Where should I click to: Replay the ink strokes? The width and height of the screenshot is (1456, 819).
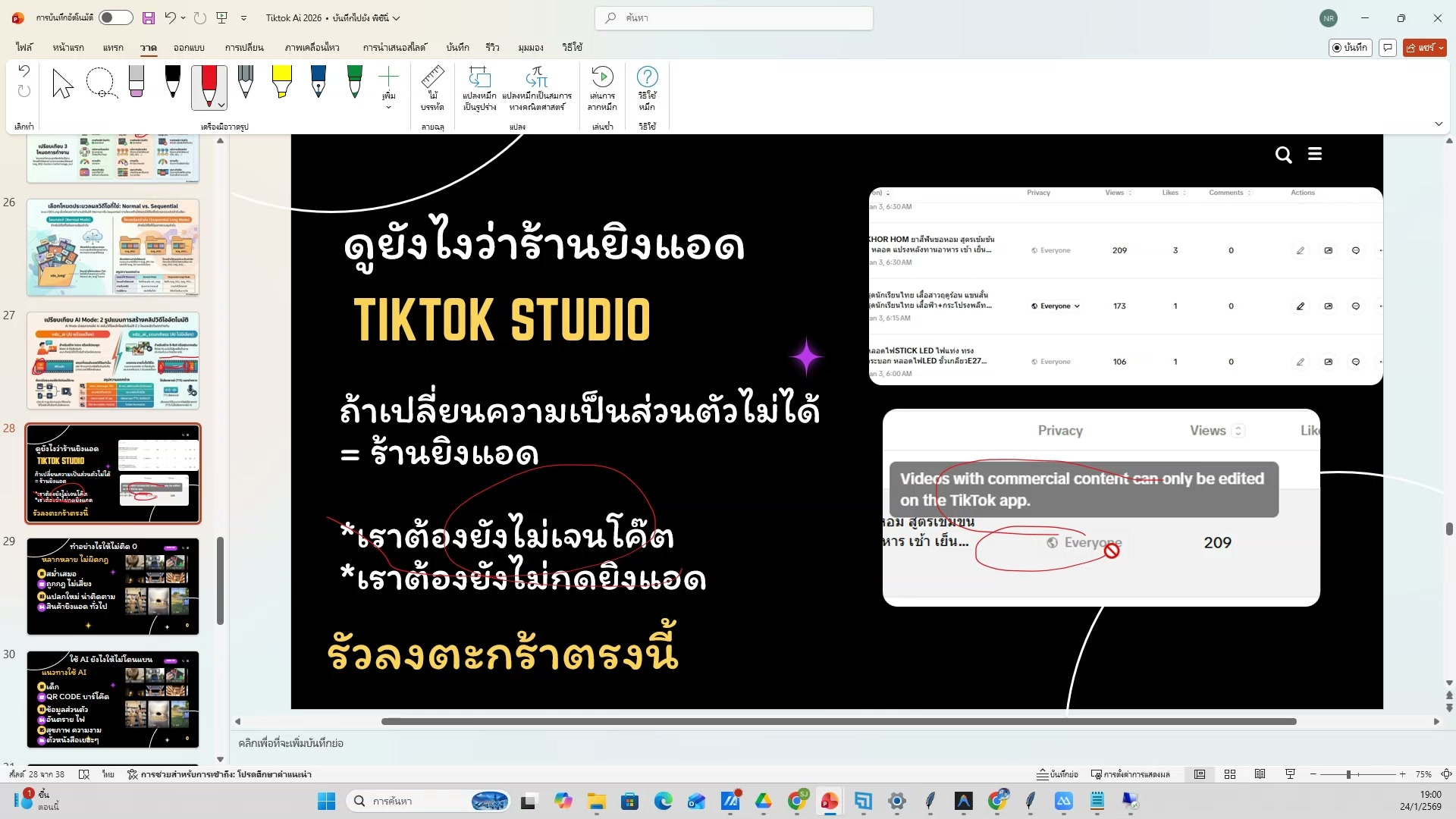coord(601,87)
